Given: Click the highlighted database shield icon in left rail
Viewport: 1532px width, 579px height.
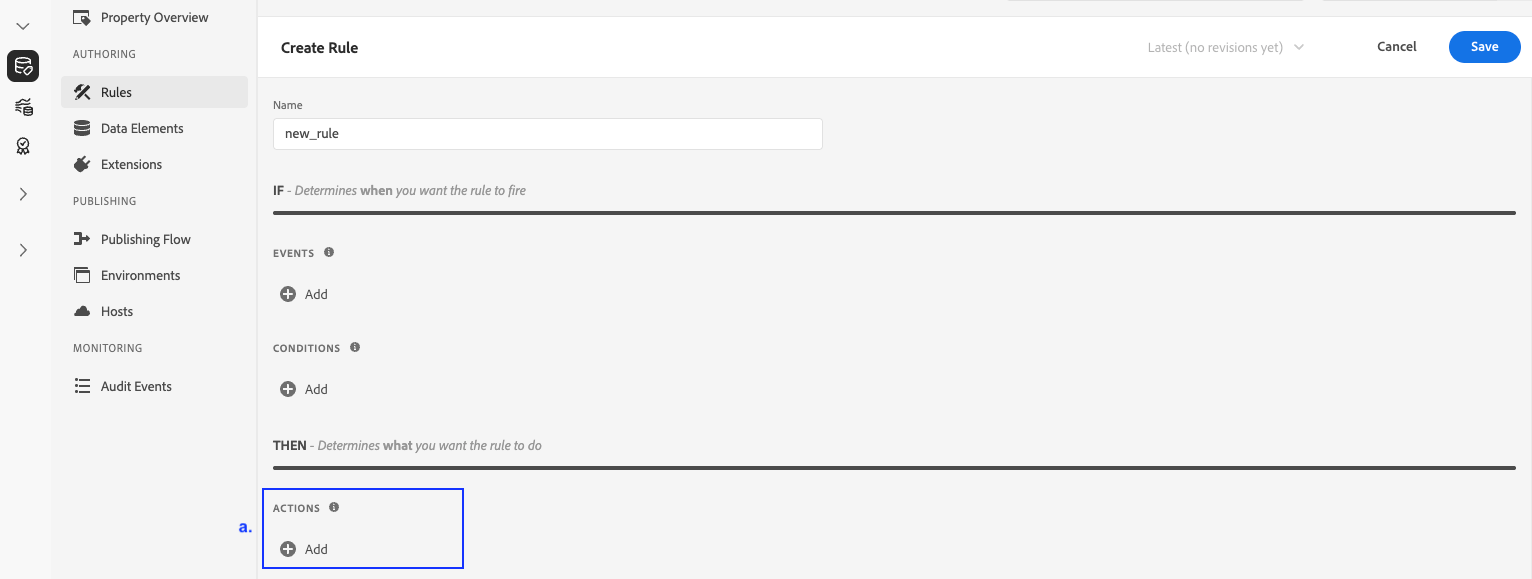Looking at the screenshot, I should pos(23,67).
